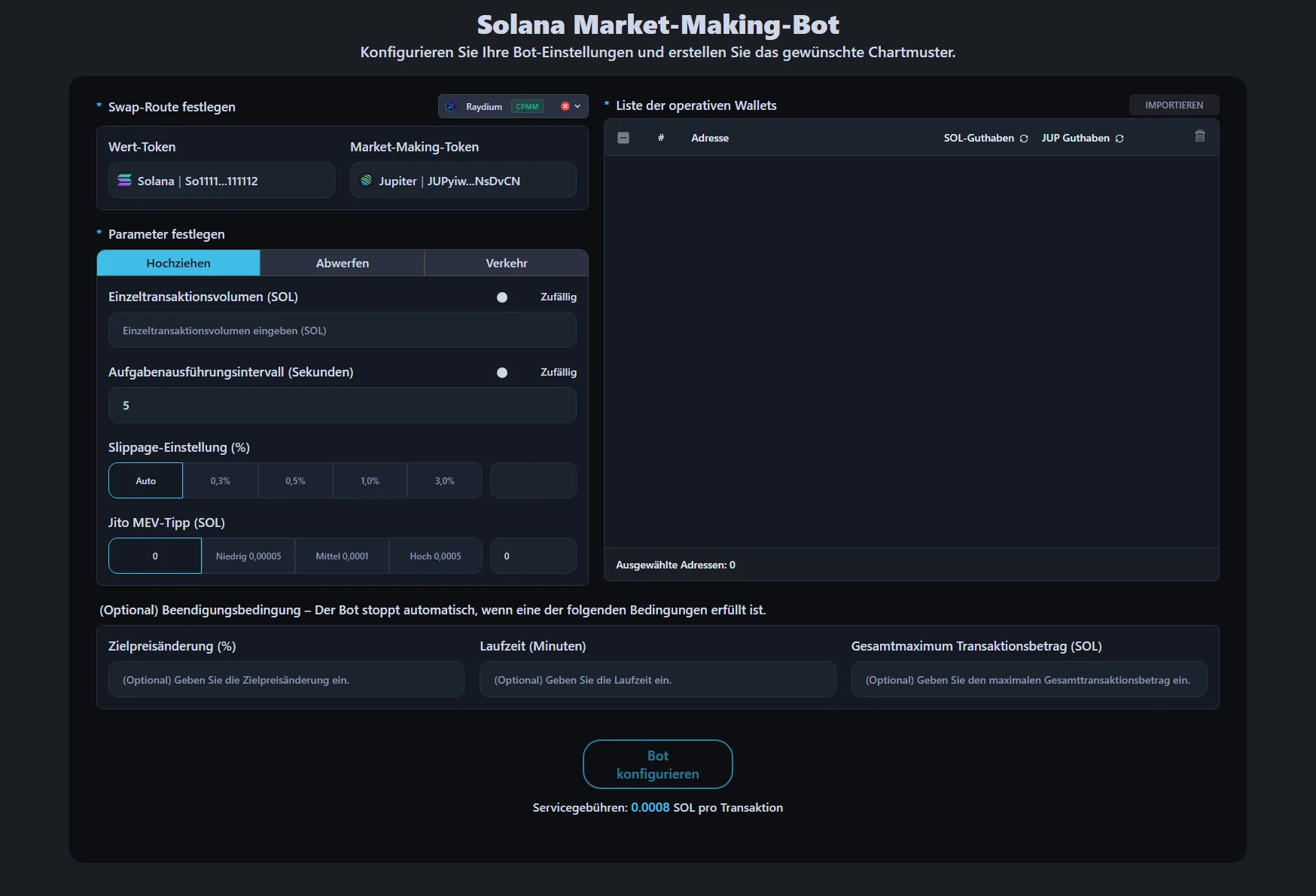
Task: Click the Jupiter token logo icon
Action: tap(367, 181)
